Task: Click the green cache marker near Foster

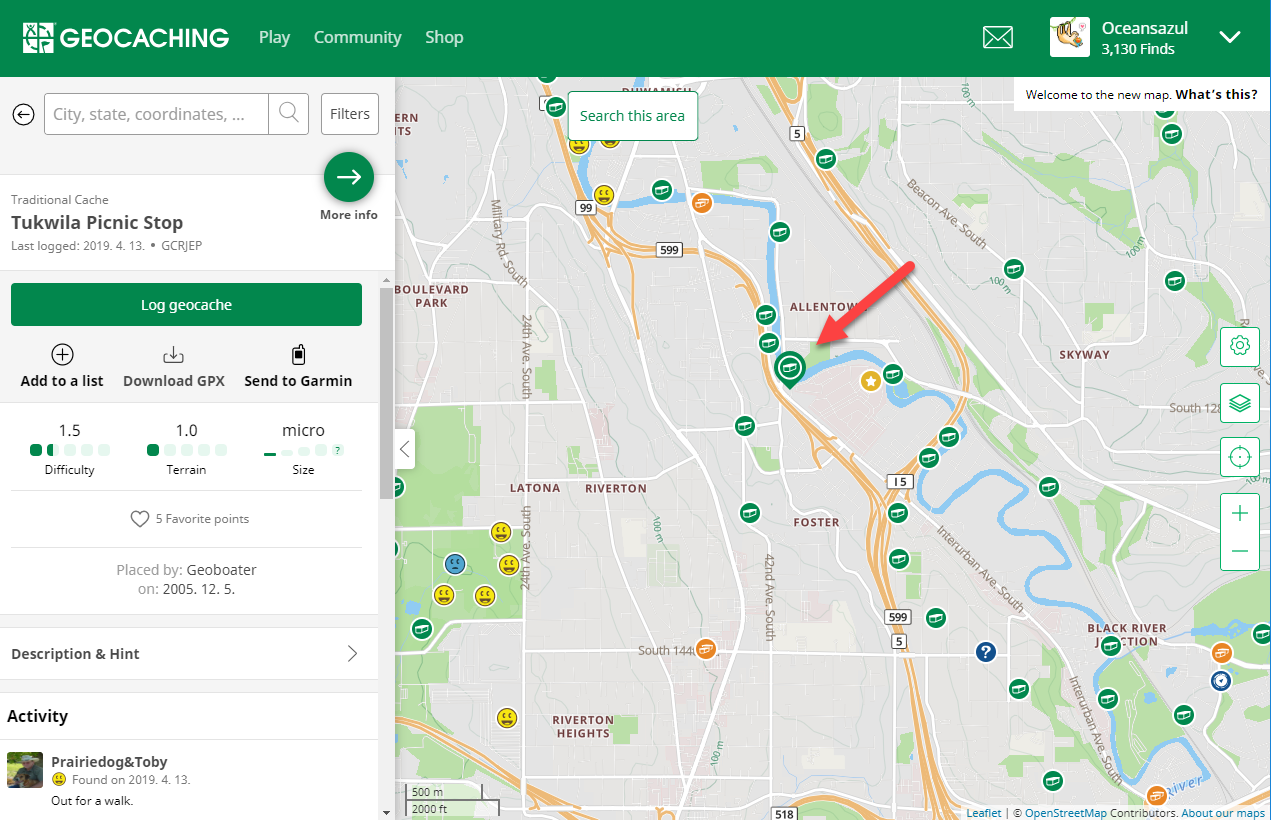Action: point(749,513)
